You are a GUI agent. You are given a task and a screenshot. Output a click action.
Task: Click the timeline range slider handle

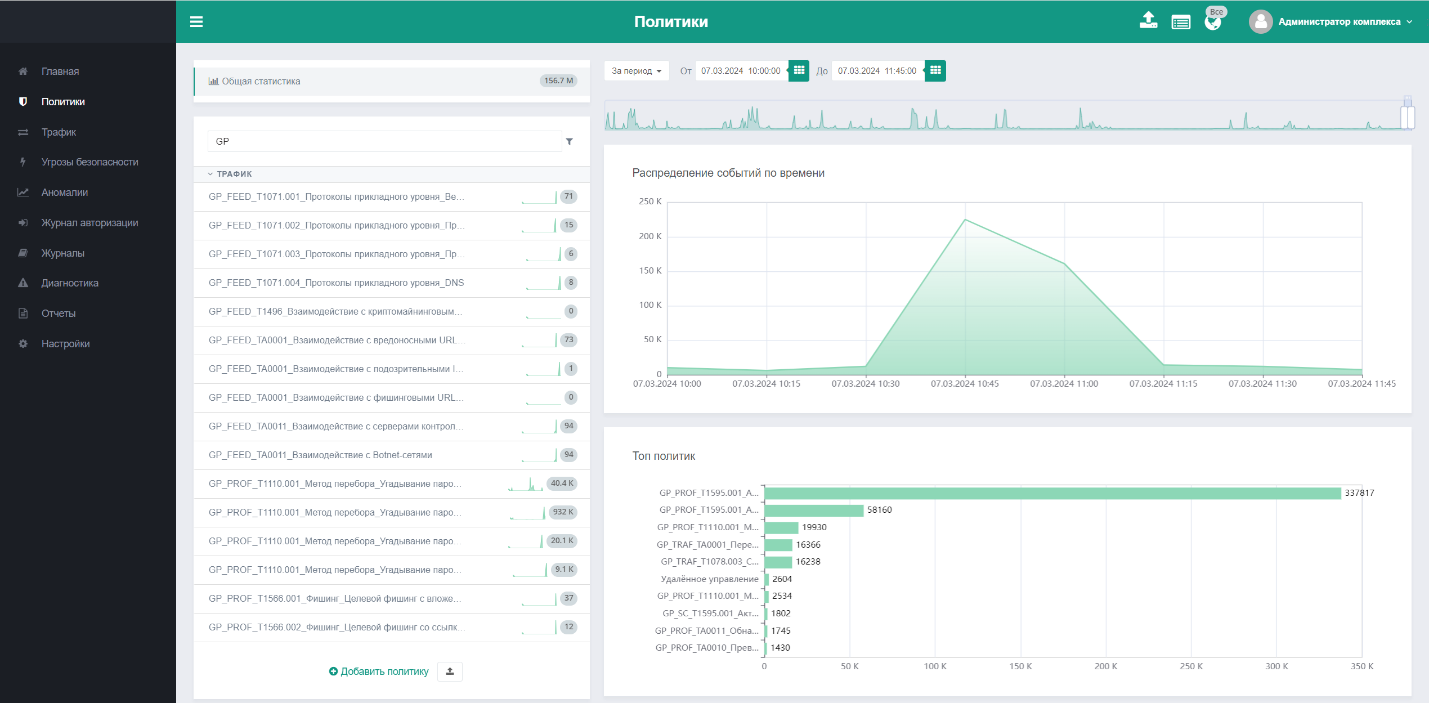[x=1406, y=115]
